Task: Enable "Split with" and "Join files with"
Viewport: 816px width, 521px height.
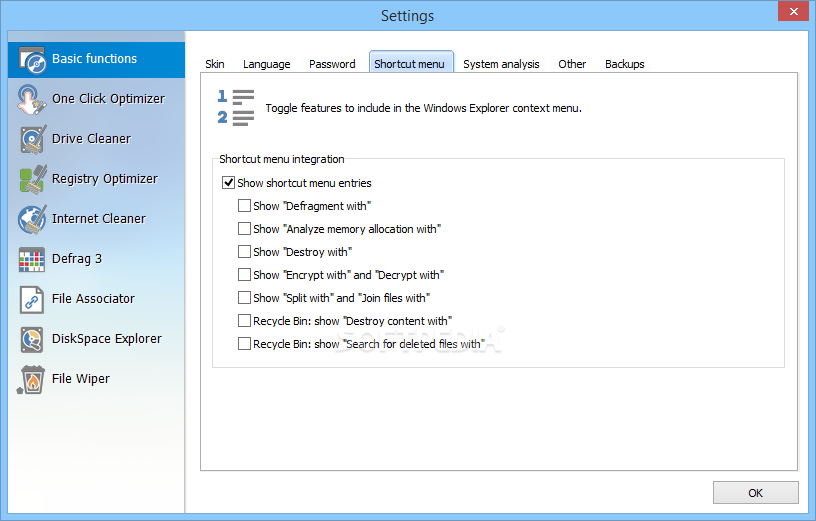Action: point(244,298)
